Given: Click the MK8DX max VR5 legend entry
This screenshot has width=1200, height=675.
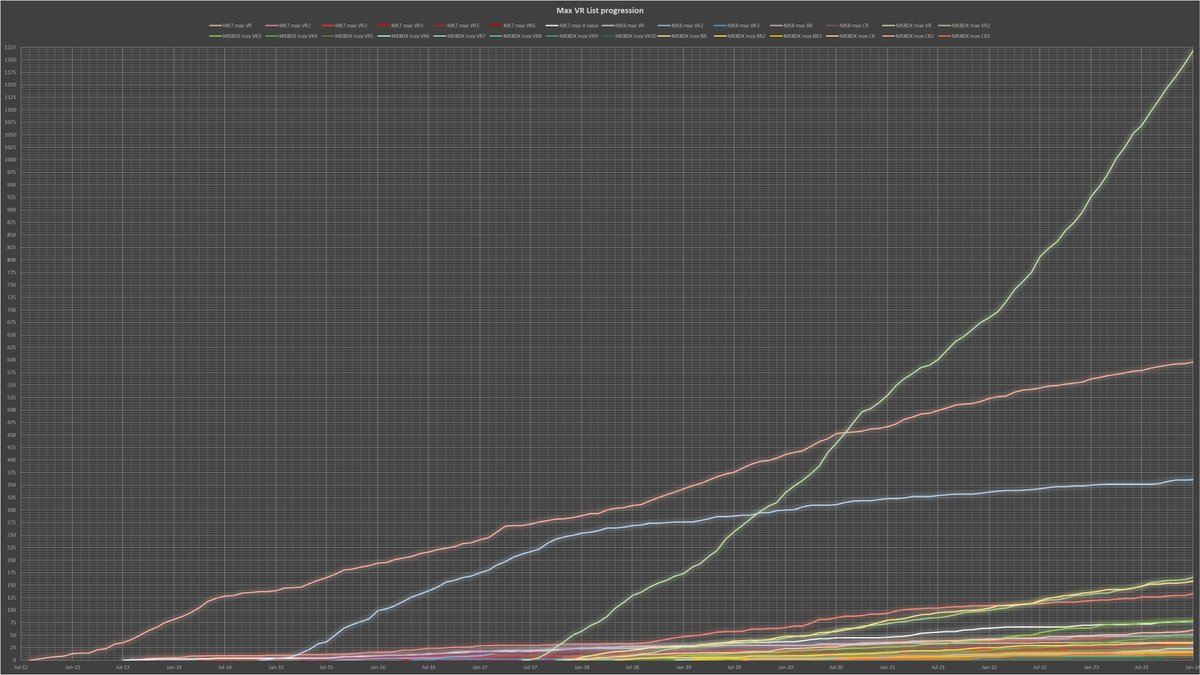Looking at the screenshot, I should click(347, 36).
